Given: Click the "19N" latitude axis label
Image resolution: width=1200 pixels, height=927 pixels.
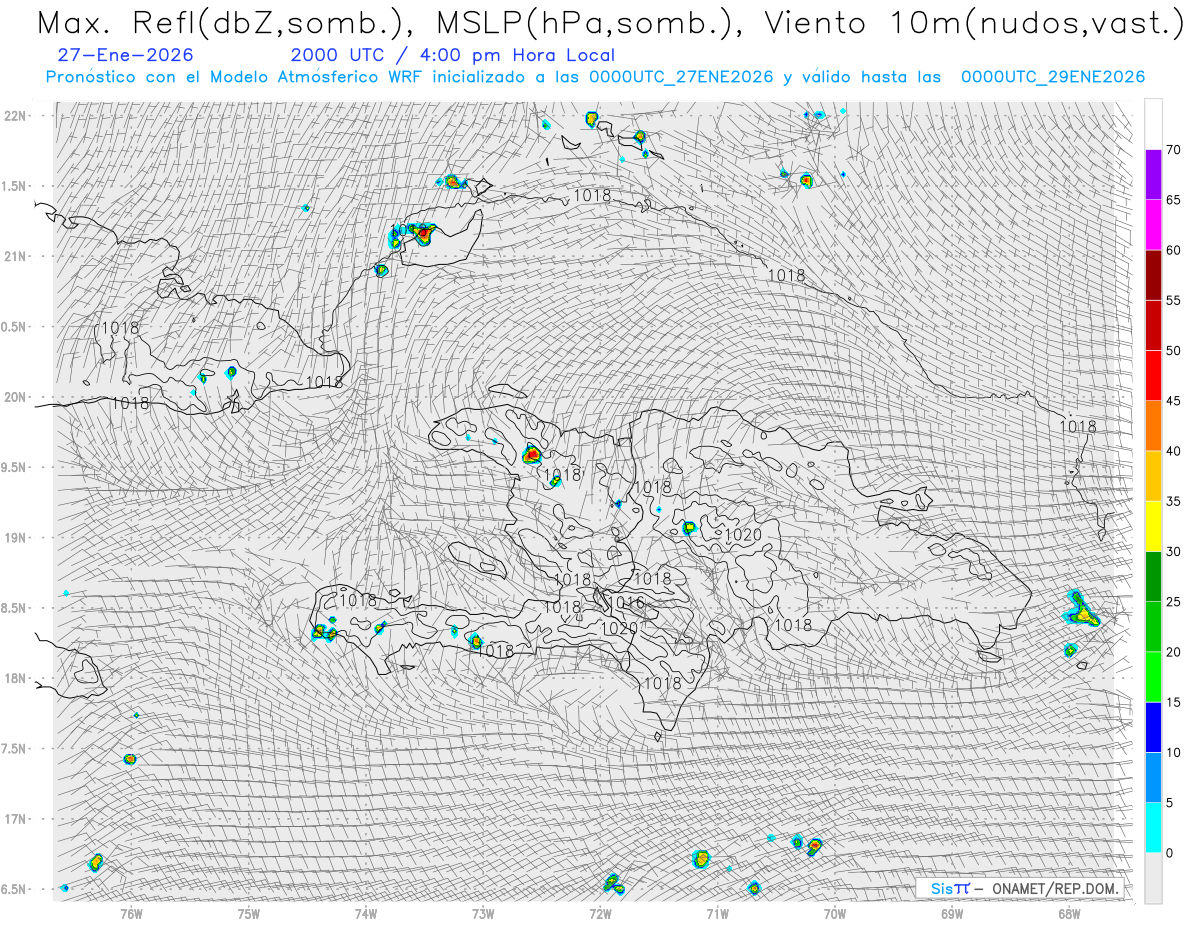Looking at the screenshot, I should pyautogui.click(x=16, y=538).
